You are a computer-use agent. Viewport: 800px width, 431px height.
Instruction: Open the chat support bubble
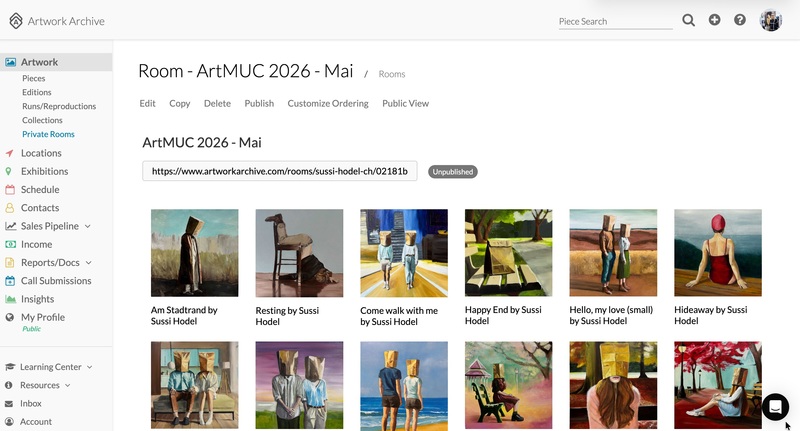(775, 407)
